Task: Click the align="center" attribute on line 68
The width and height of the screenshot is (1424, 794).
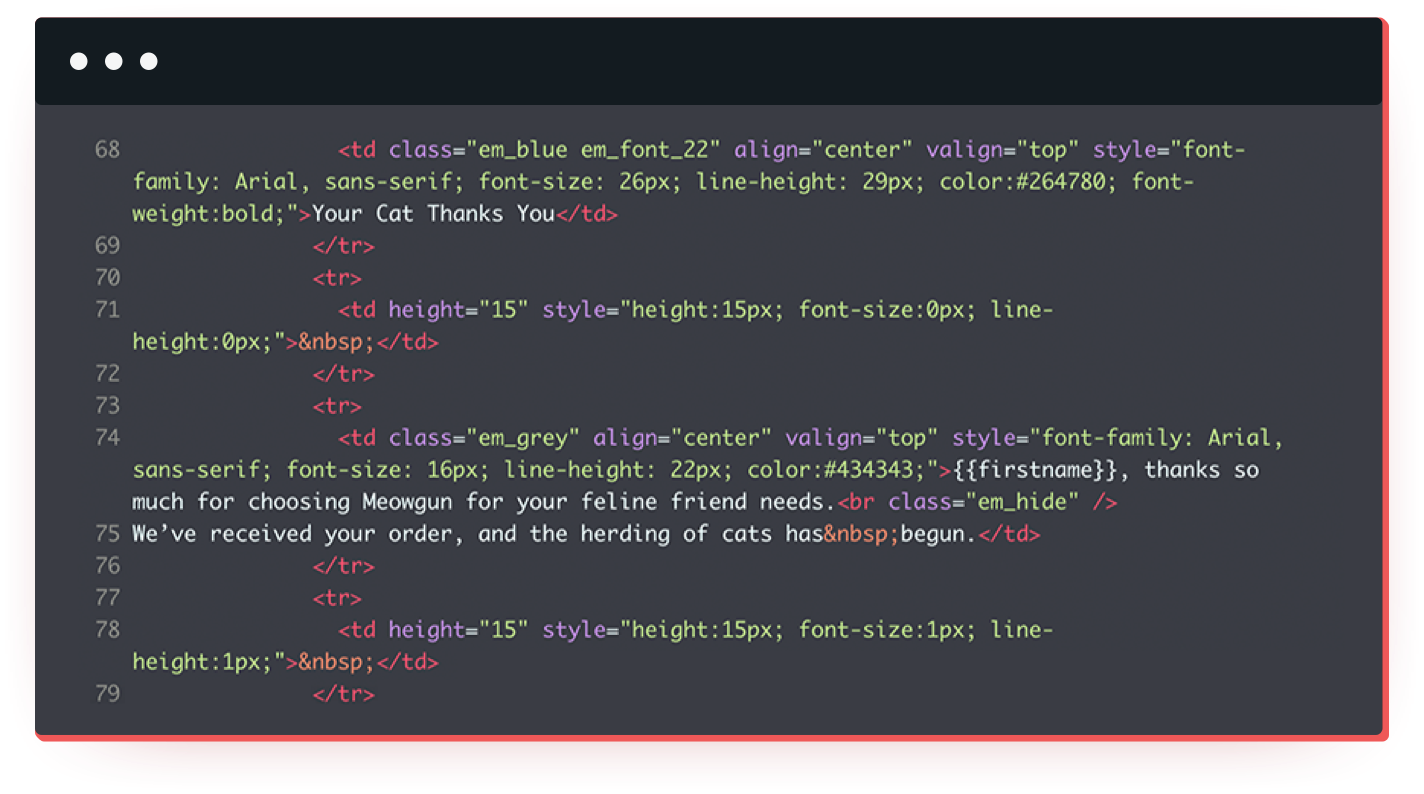Action: pyautogui.click(x=824, y=150)
